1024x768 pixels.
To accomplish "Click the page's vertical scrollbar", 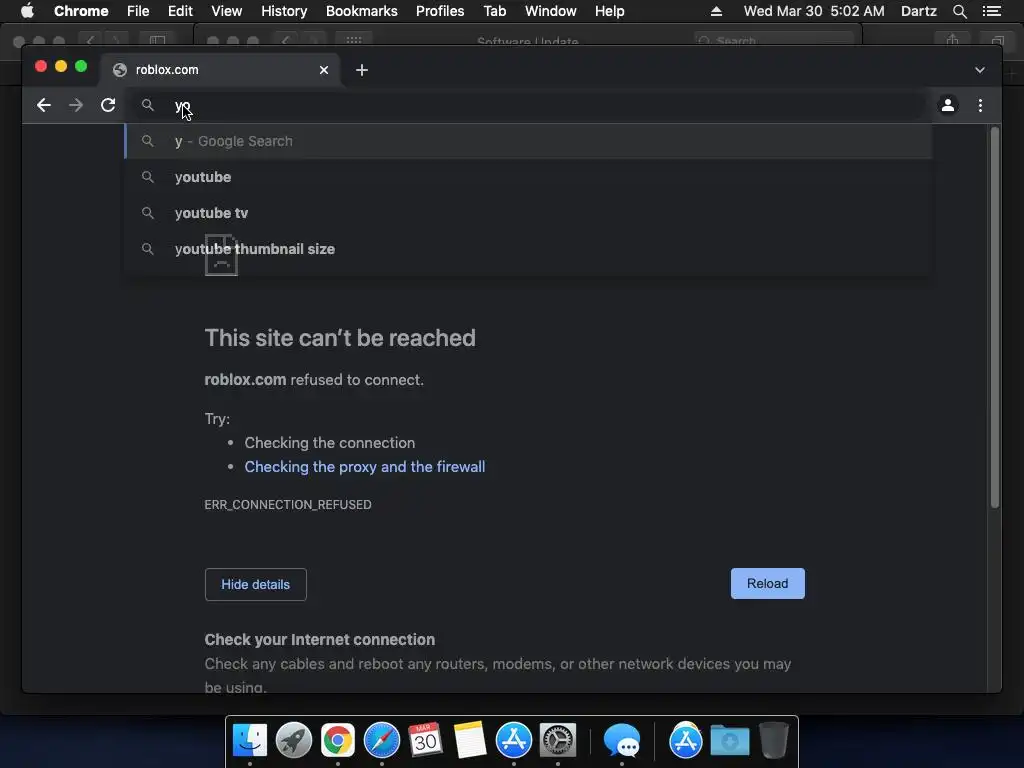I will (995, 317).
